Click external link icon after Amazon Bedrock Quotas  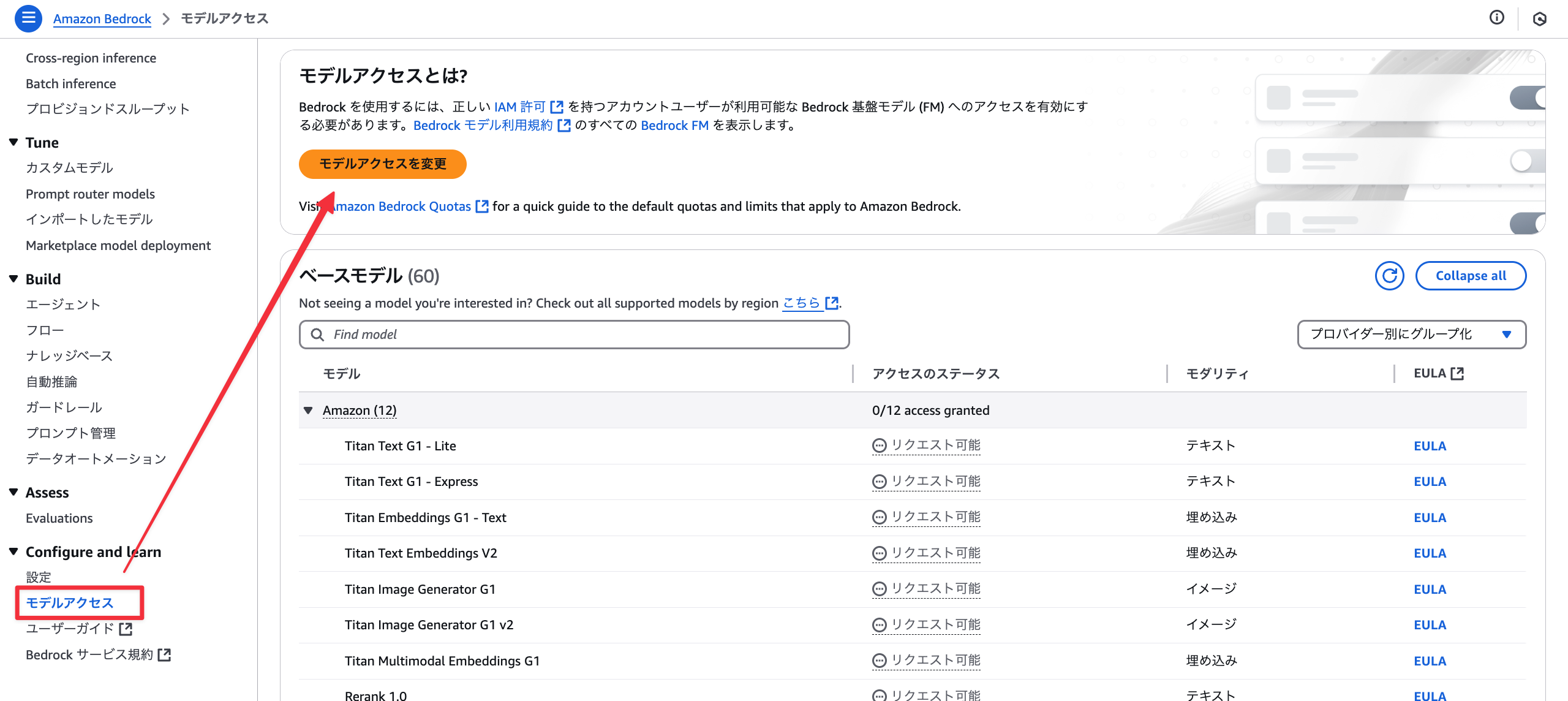[x=482, y=207]
